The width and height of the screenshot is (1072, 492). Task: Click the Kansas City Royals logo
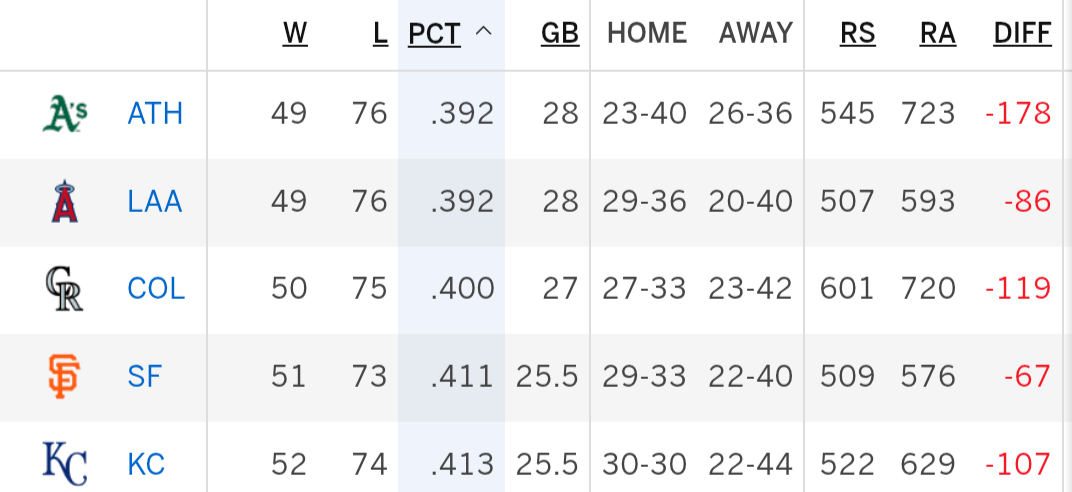pyautogui.click(x=65, y=464)
